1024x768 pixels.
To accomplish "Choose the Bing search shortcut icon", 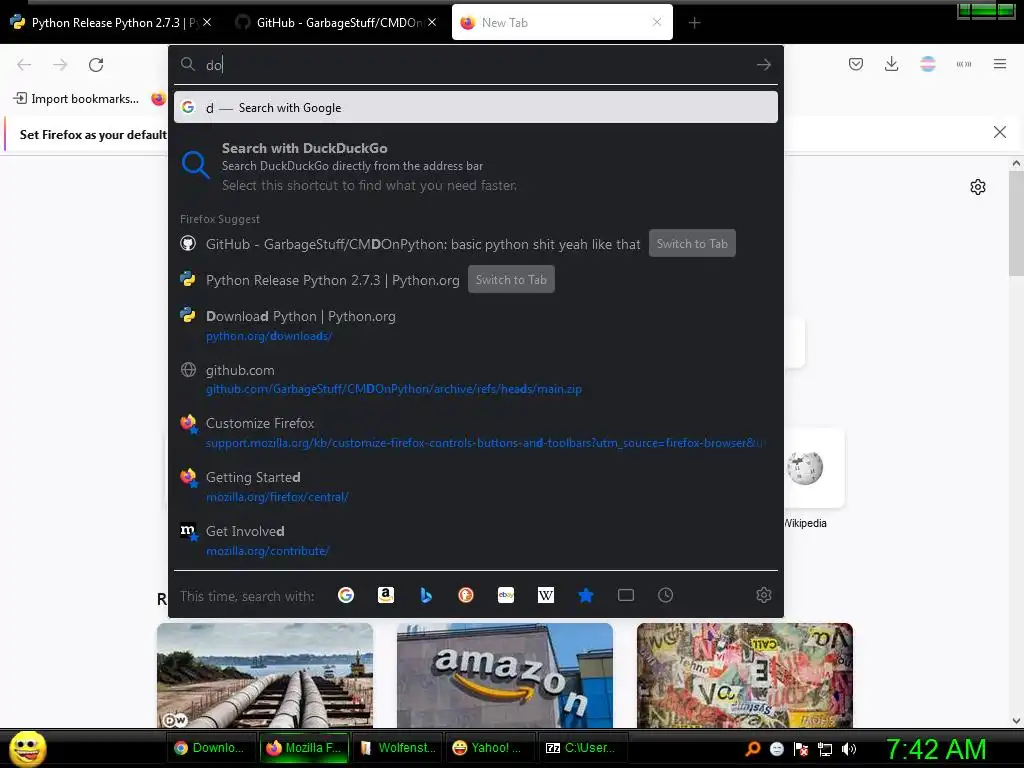I will tap(426, 595).
